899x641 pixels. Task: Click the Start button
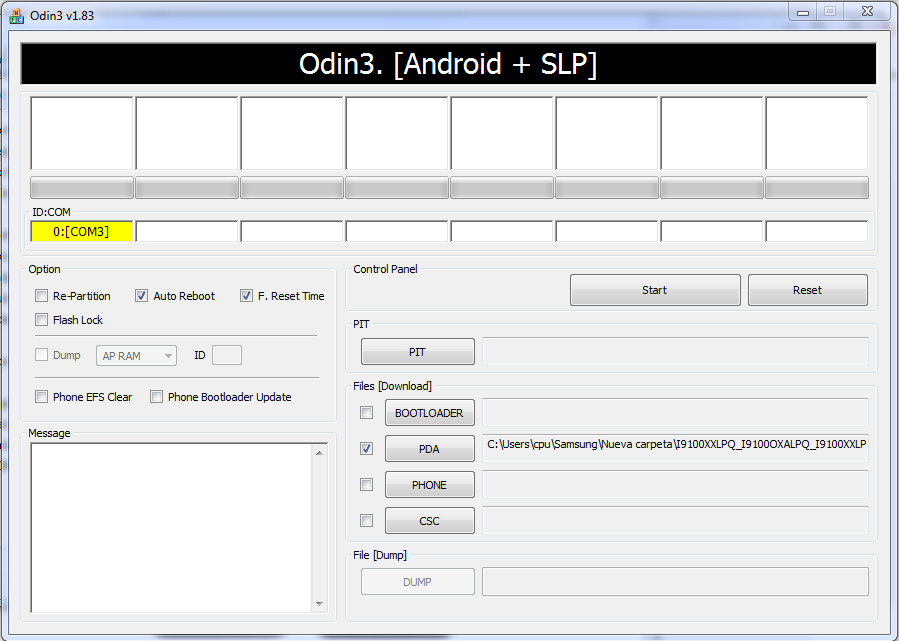[655, 290]
